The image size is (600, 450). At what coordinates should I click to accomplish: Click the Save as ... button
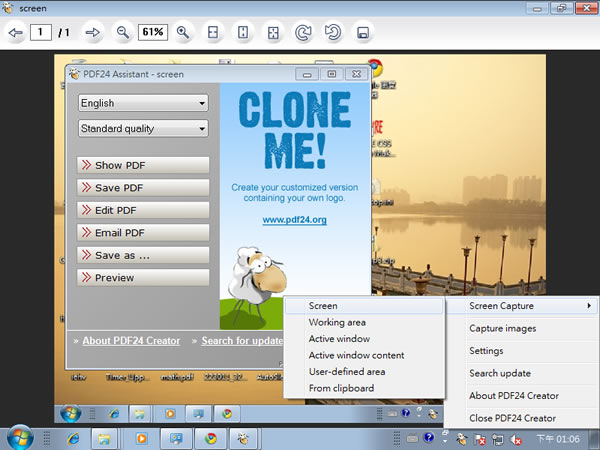[143, 255]
